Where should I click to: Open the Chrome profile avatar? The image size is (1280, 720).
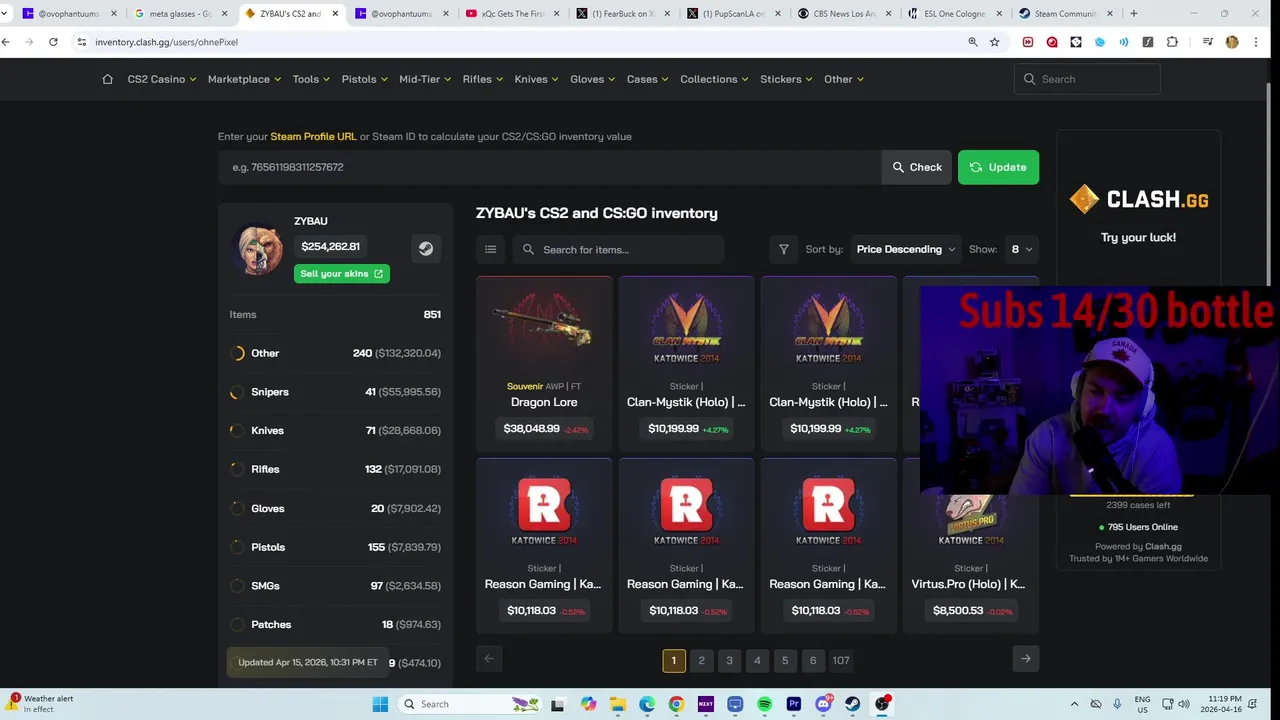click(x=1232, y=42)
